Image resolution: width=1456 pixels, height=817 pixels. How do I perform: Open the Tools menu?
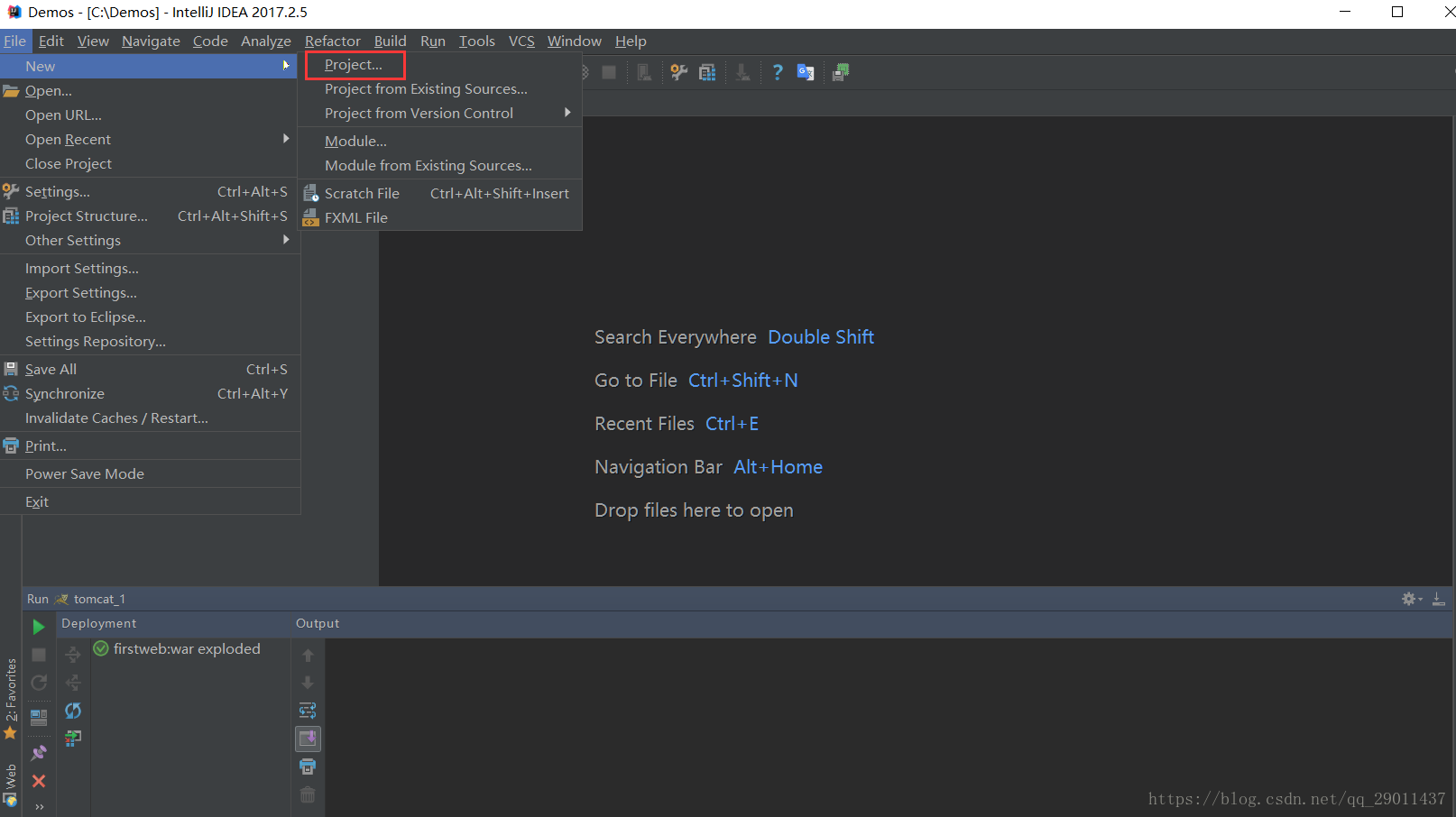click(x=476, y=41)
